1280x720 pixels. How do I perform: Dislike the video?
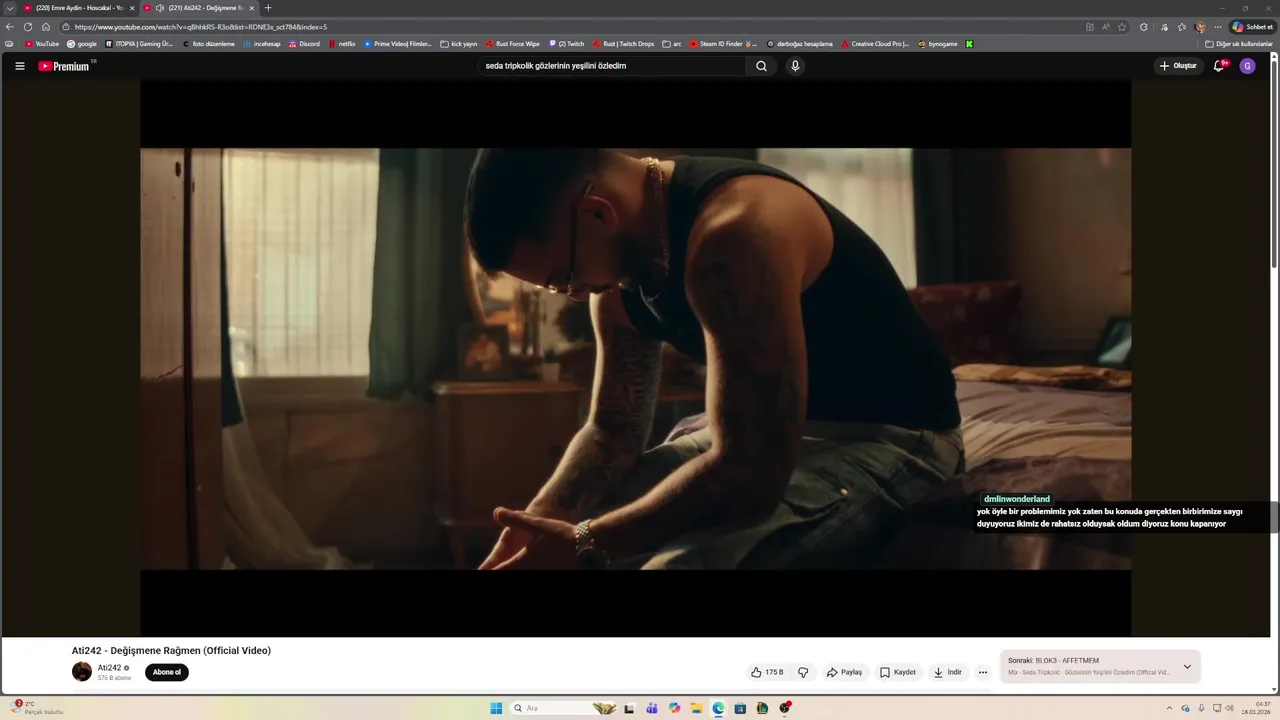[803, 672]
